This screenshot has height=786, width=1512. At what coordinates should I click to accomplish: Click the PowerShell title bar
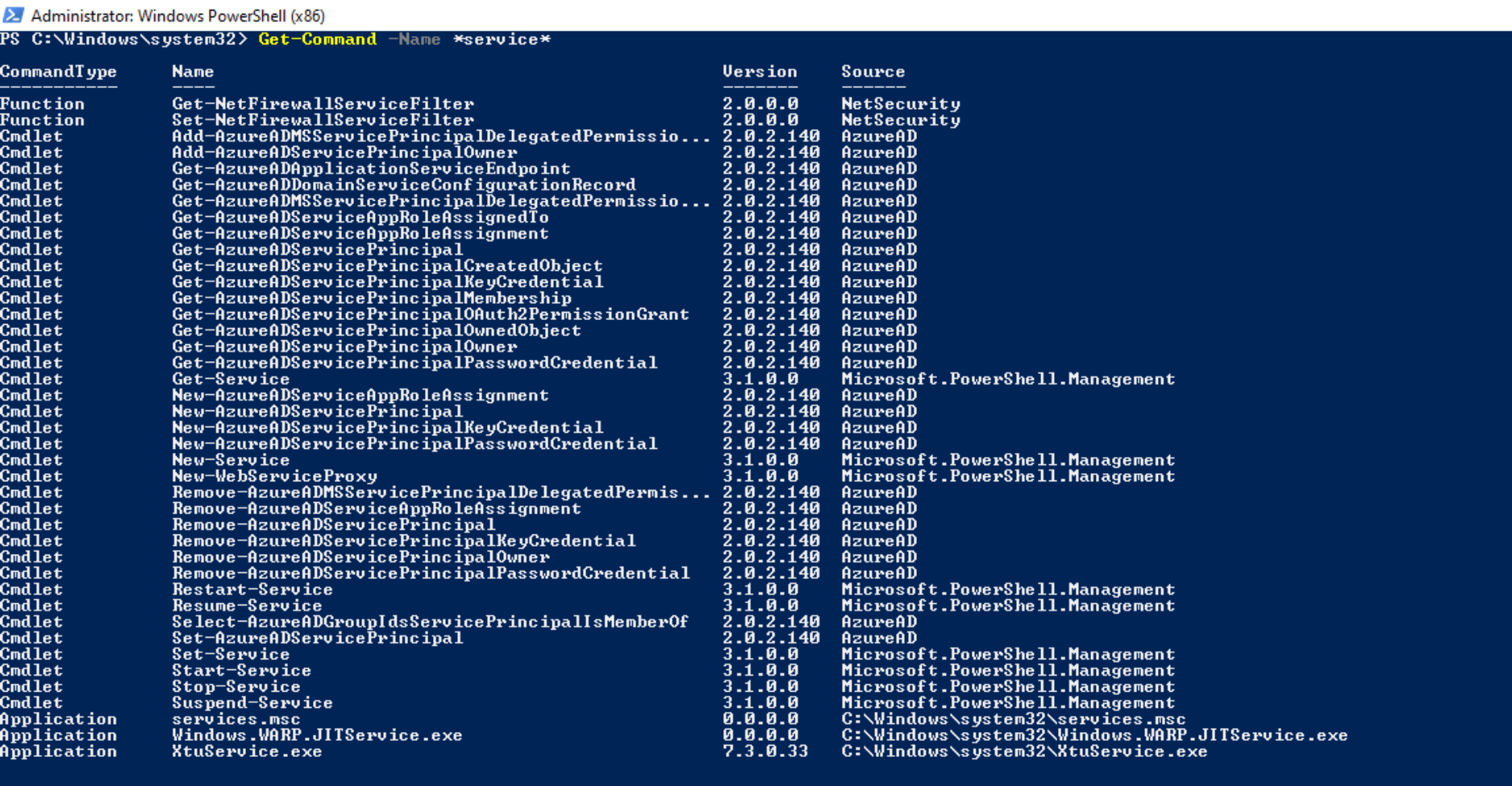tap(484, 14)
